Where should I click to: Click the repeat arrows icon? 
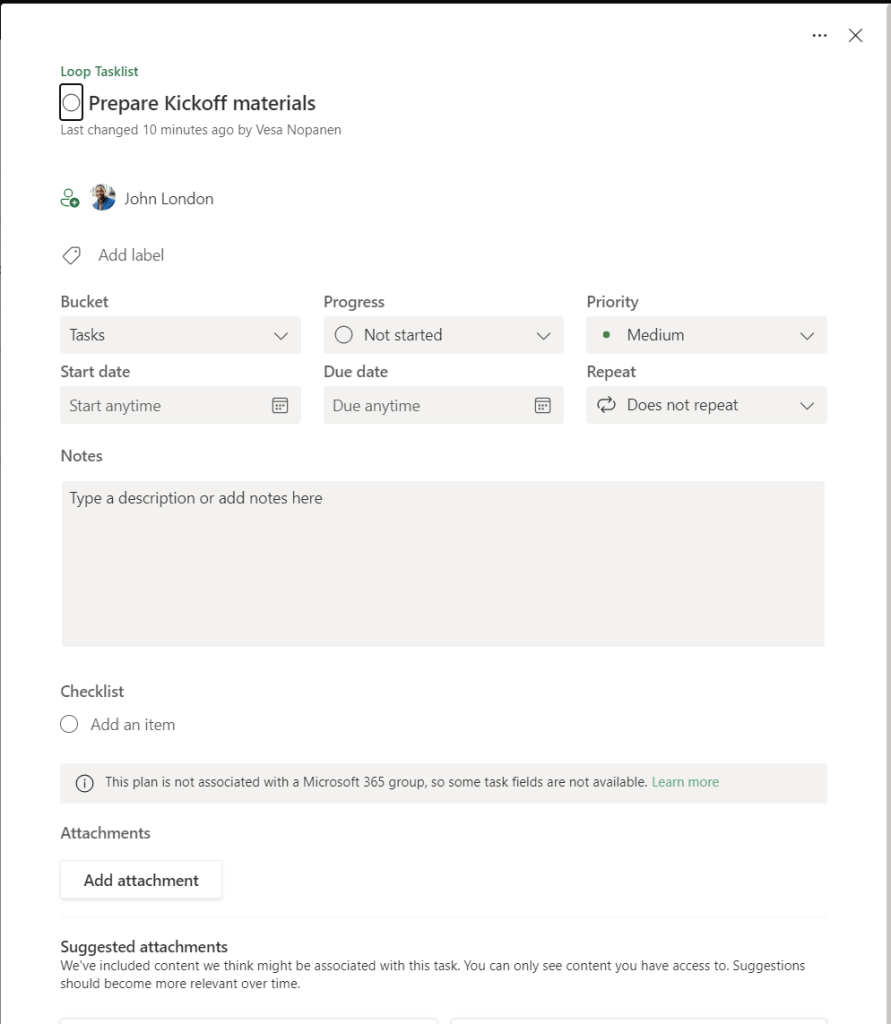tap(606, 405)
